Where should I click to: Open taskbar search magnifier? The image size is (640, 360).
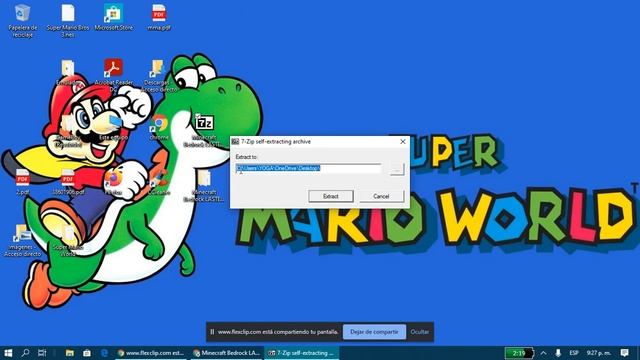[25, 353]
